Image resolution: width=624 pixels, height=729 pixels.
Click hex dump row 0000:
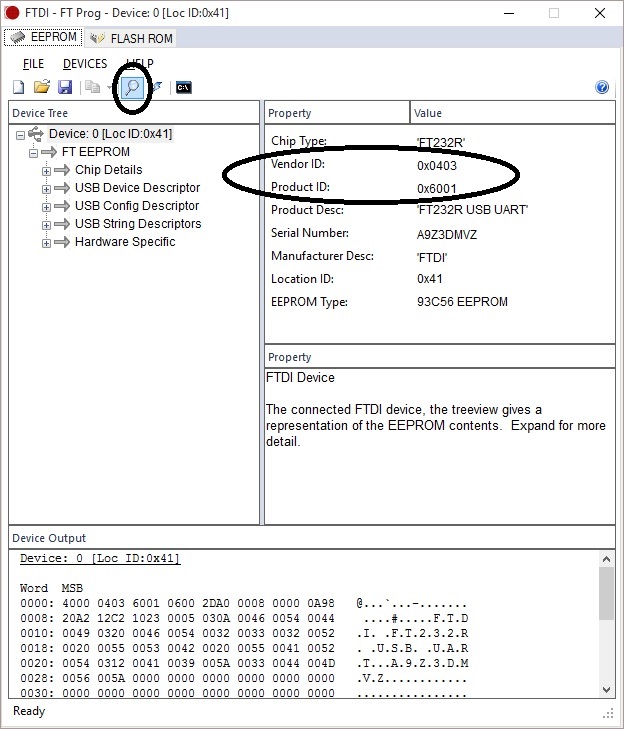pos(244,603)
